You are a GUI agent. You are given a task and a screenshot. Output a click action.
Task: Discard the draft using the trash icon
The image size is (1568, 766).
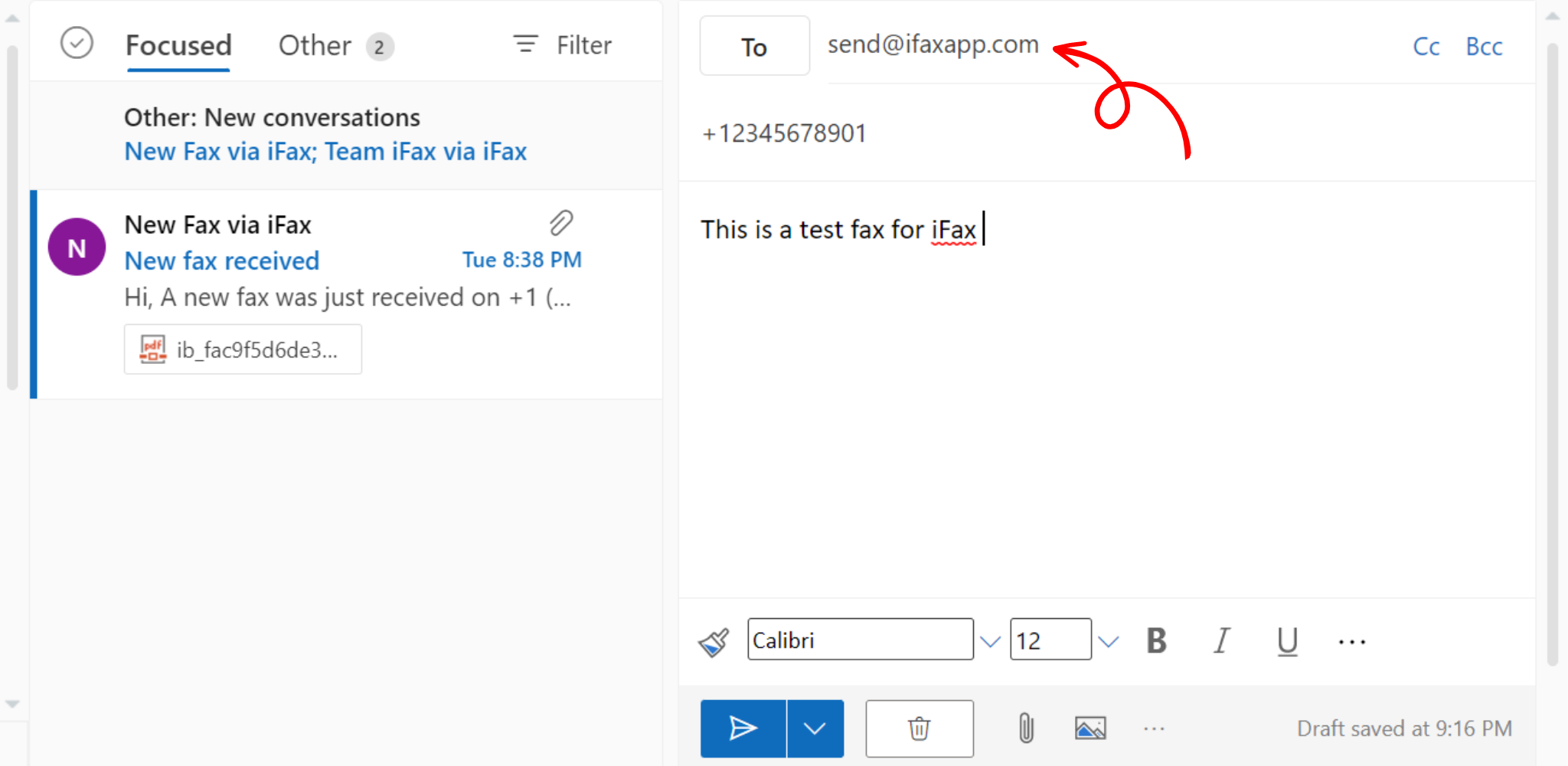pos(919,728)
